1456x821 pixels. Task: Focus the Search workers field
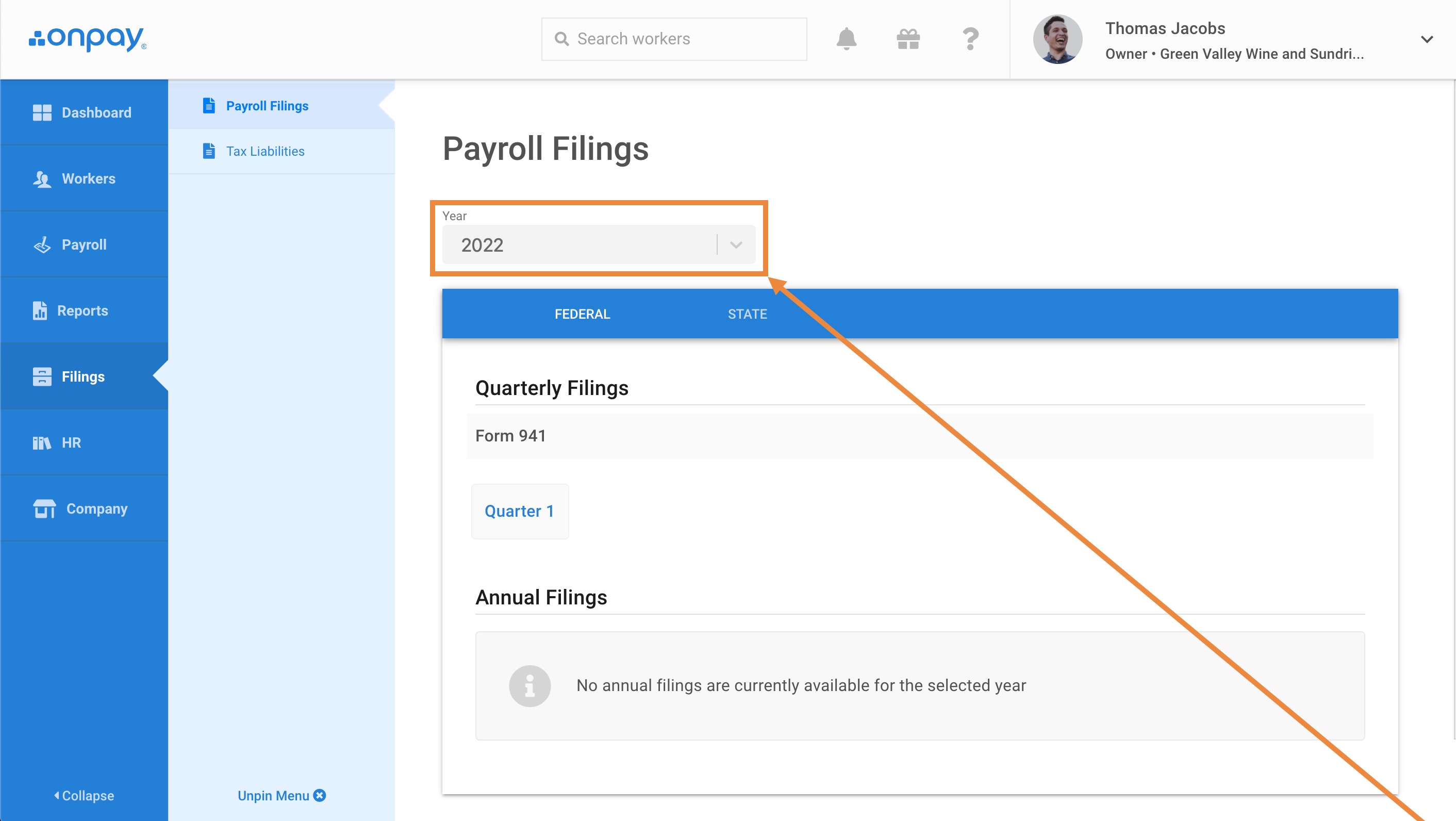(x=674, y=39)
